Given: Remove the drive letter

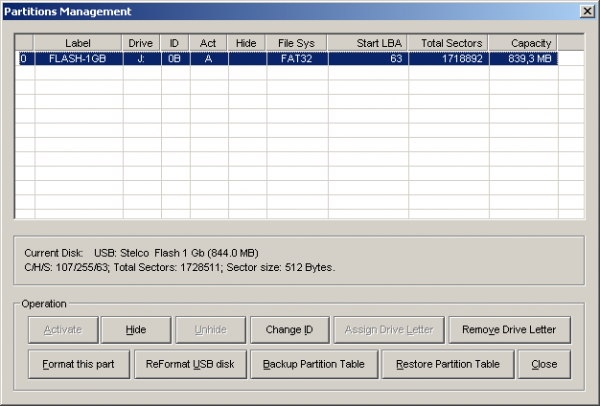Looking at the screenshot, I should click(x=510, y=329).
